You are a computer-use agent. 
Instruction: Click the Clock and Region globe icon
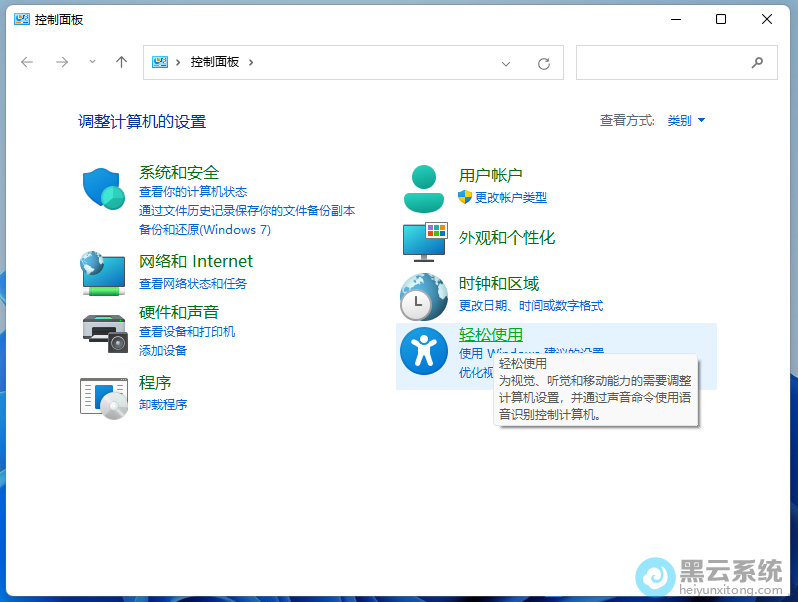423,296
